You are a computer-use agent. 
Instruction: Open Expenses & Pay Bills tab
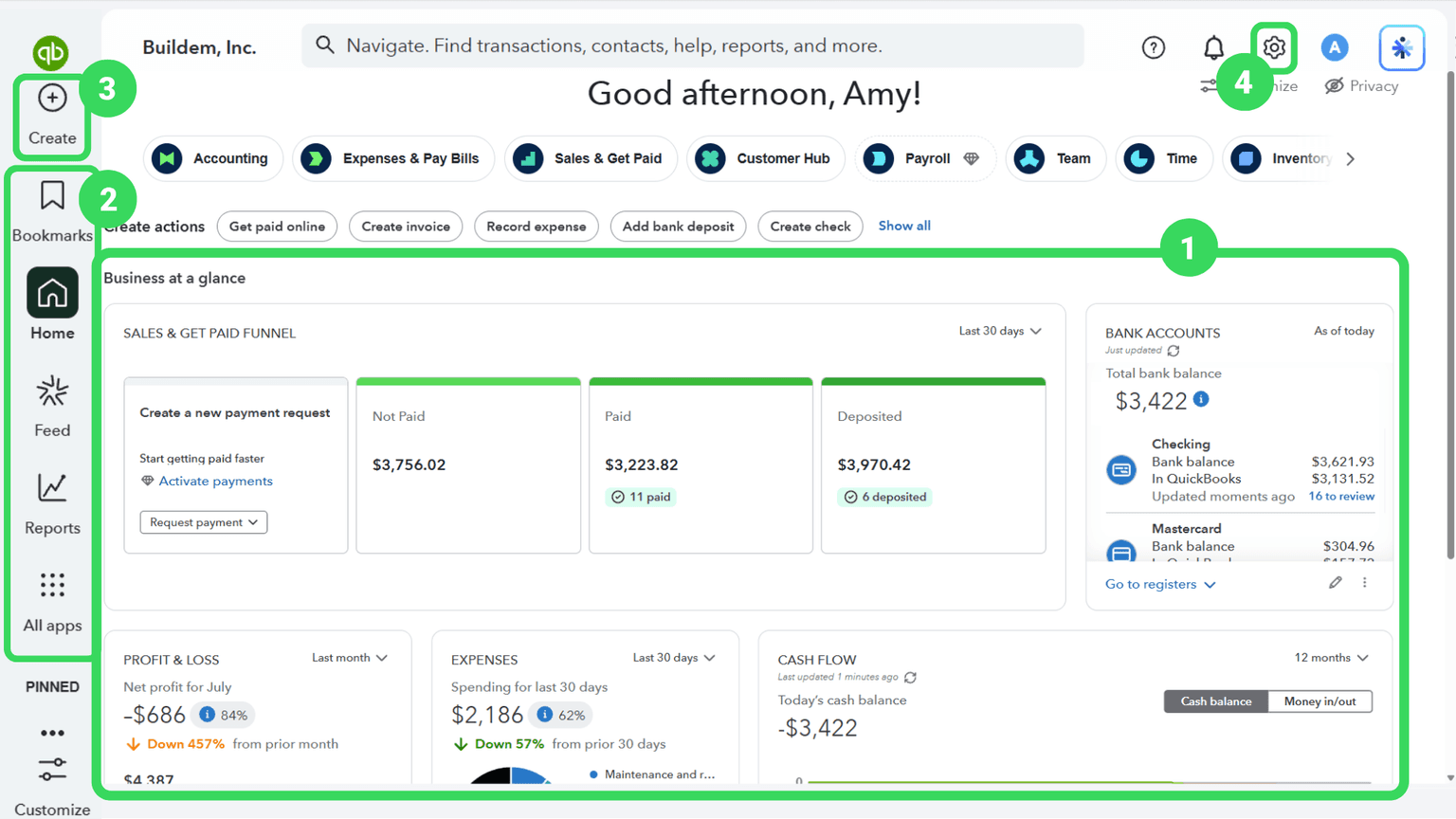pyautogui.click(x=393, y=158)
